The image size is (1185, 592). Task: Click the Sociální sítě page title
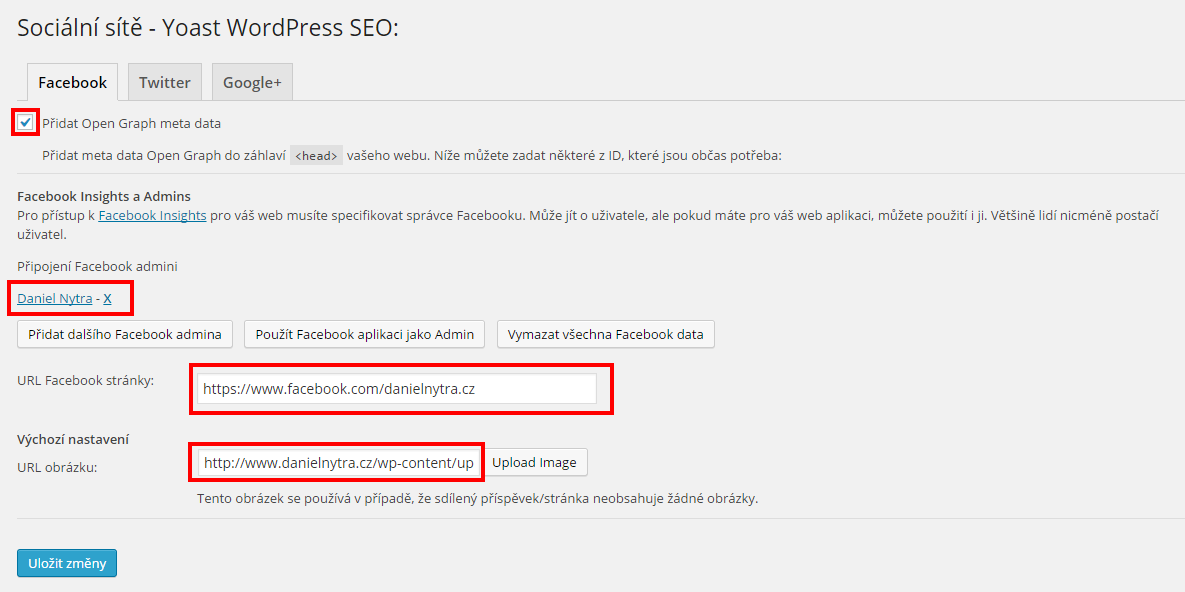pos(208,28)
